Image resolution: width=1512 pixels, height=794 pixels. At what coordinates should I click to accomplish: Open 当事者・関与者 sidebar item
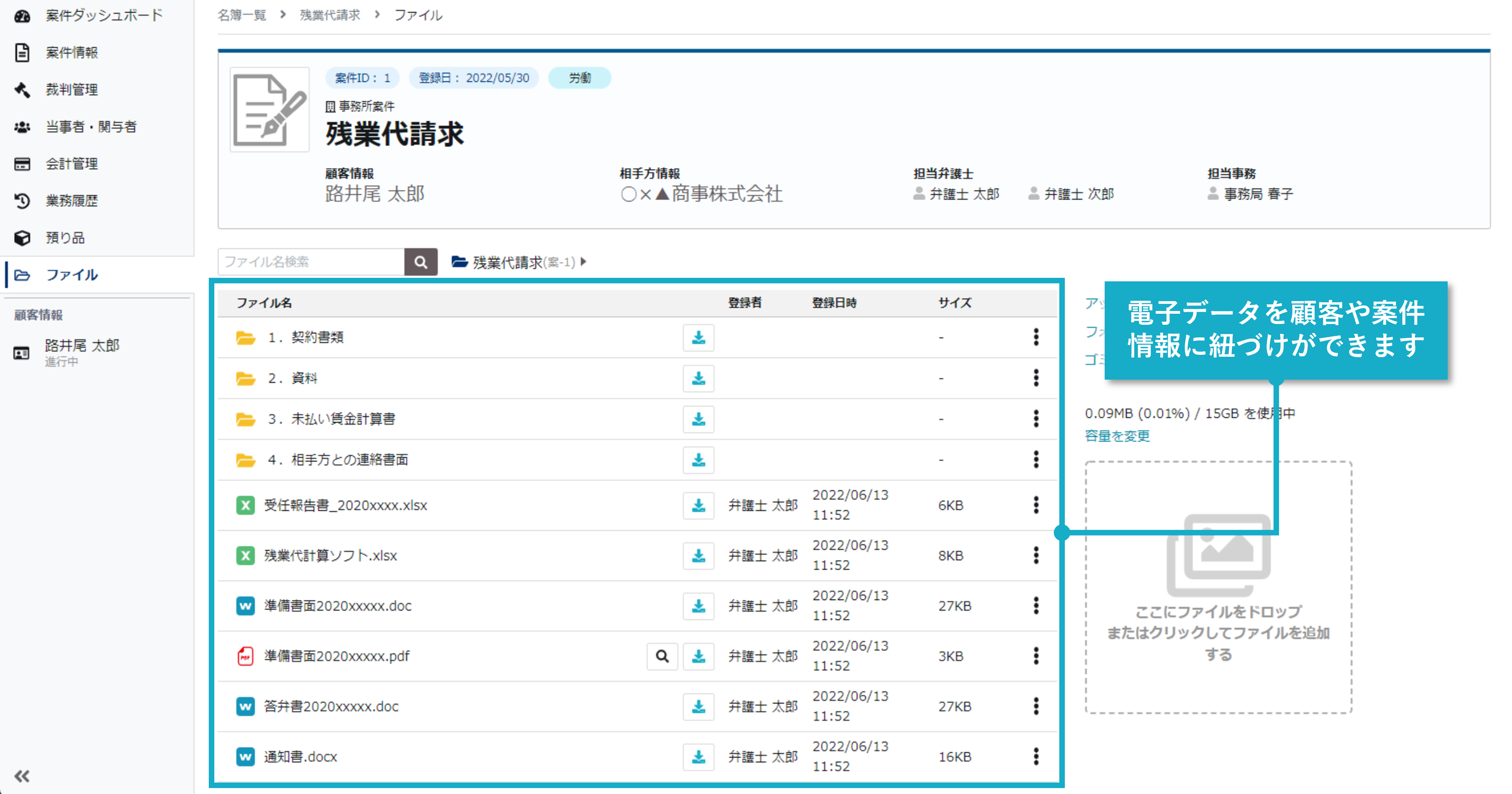91,126
